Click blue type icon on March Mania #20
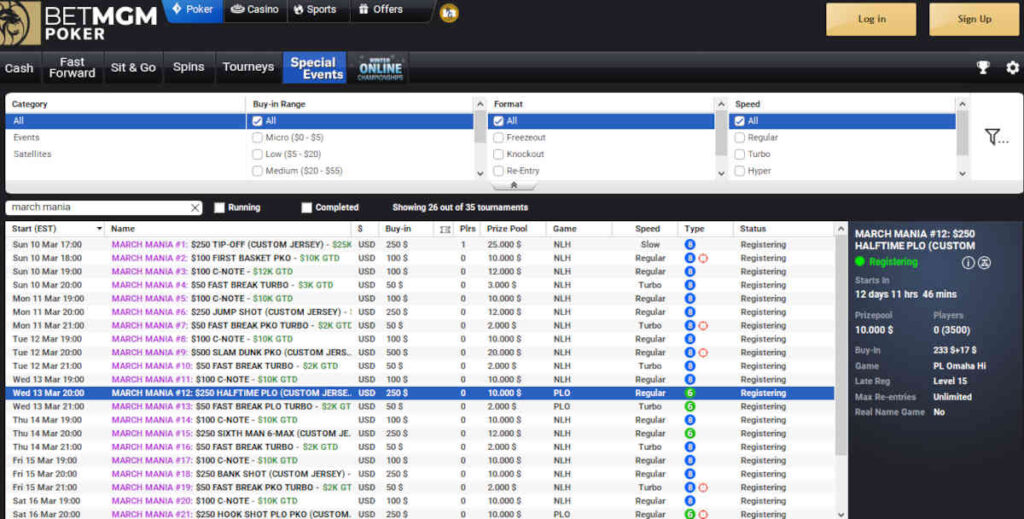Viewport: 1024px width, 519px height. pos(690,501)
